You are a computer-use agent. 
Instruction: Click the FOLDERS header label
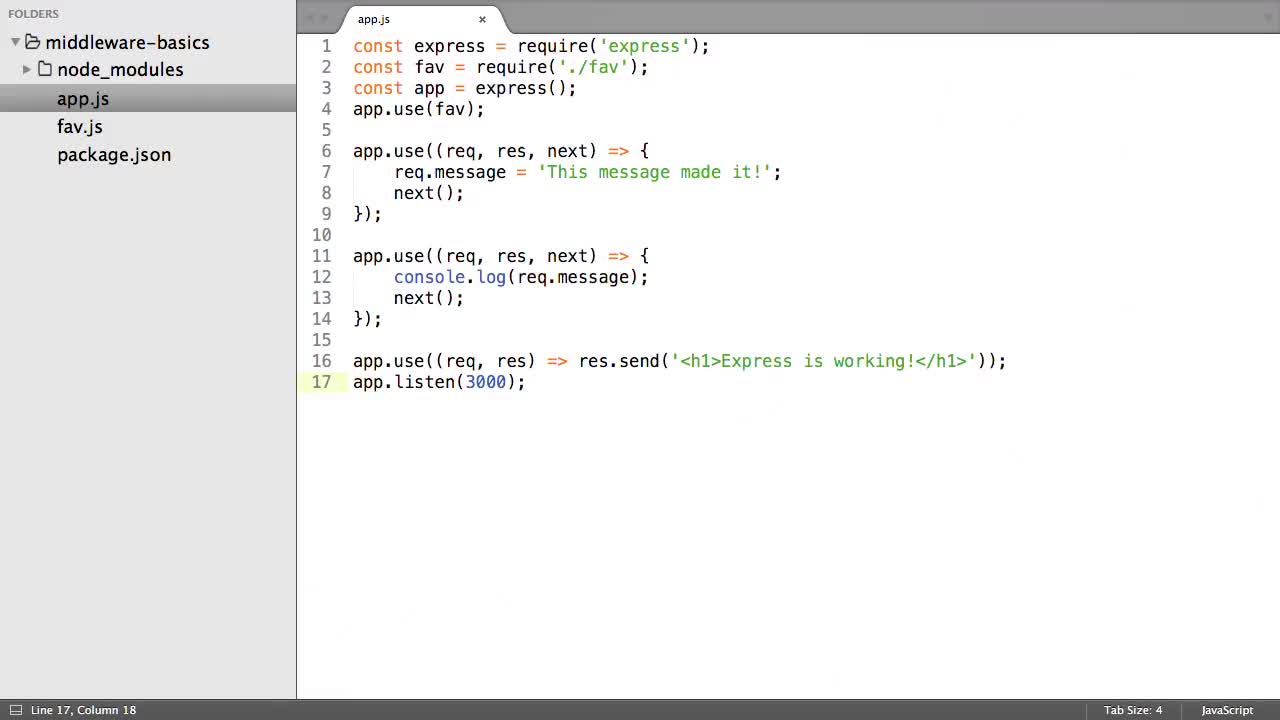(33, 13)
